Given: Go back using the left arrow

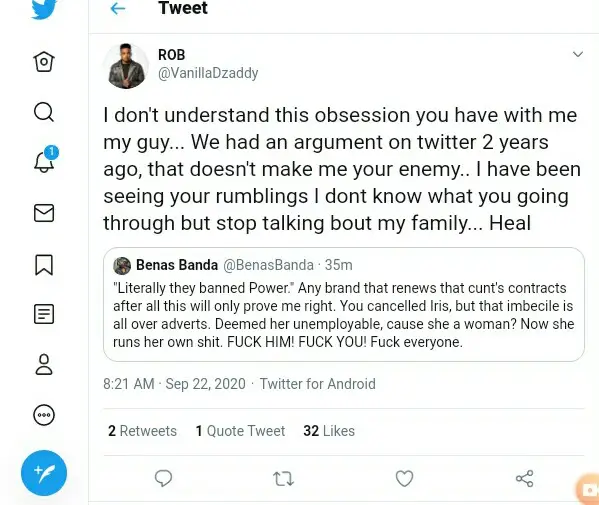Looking at the screenshot, I should [118, 8].
